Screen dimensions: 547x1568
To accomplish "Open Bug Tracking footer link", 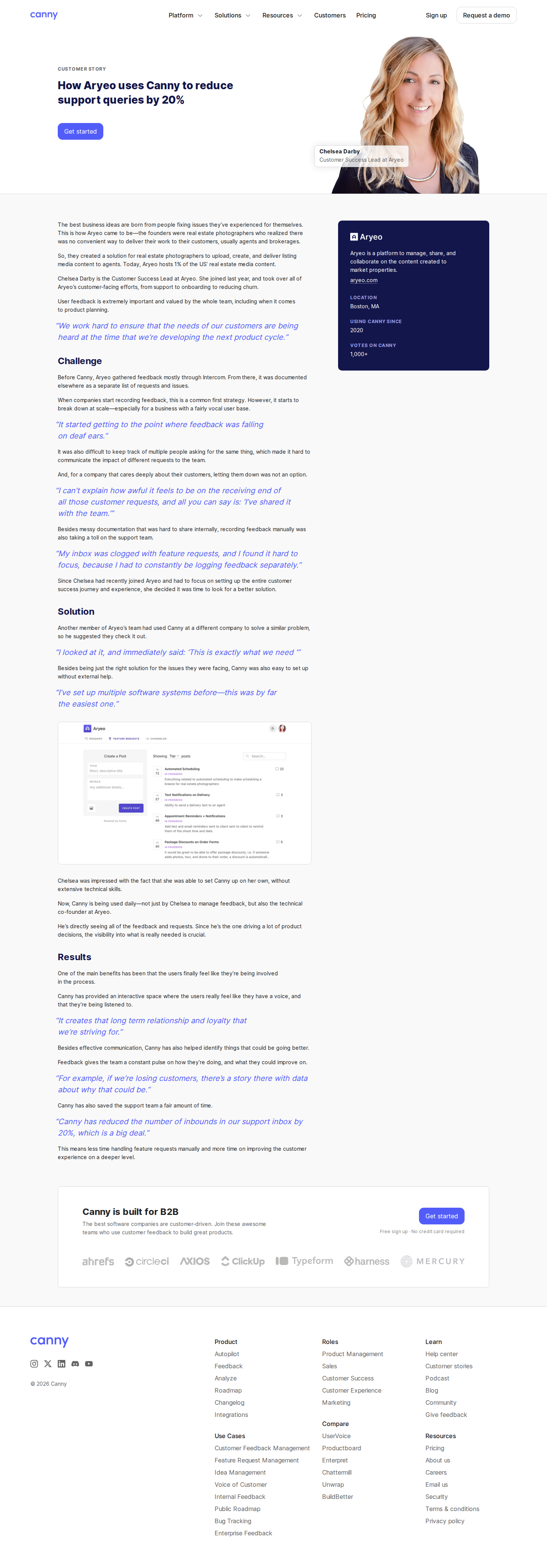I will (x=233, y=1521).
